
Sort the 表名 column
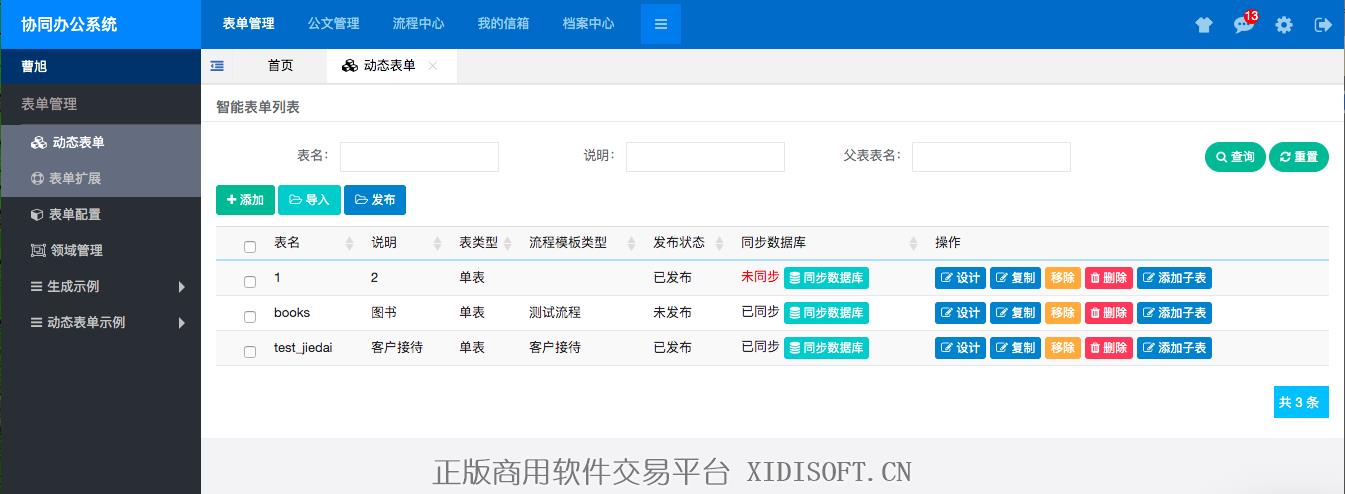coord(349,243)
